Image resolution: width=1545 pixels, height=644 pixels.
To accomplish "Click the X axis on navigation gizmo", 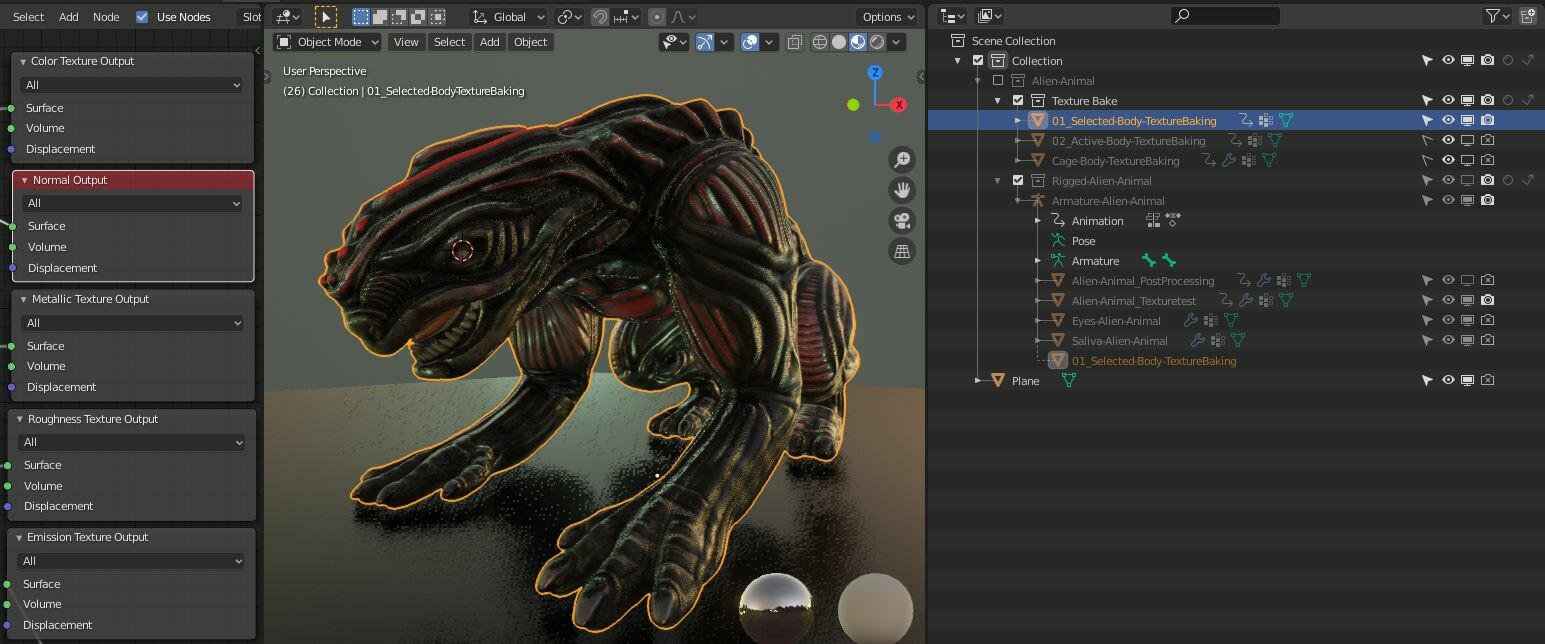I will coord(899,105).
